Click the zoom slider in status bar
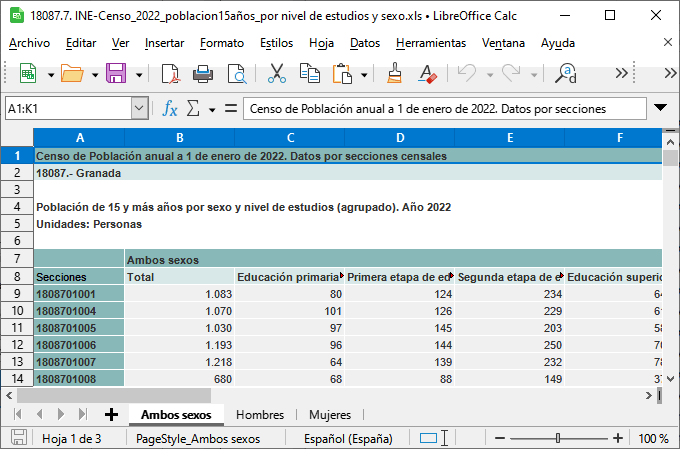Viewport: 680px width, 449px height. [x=557, y=438]
